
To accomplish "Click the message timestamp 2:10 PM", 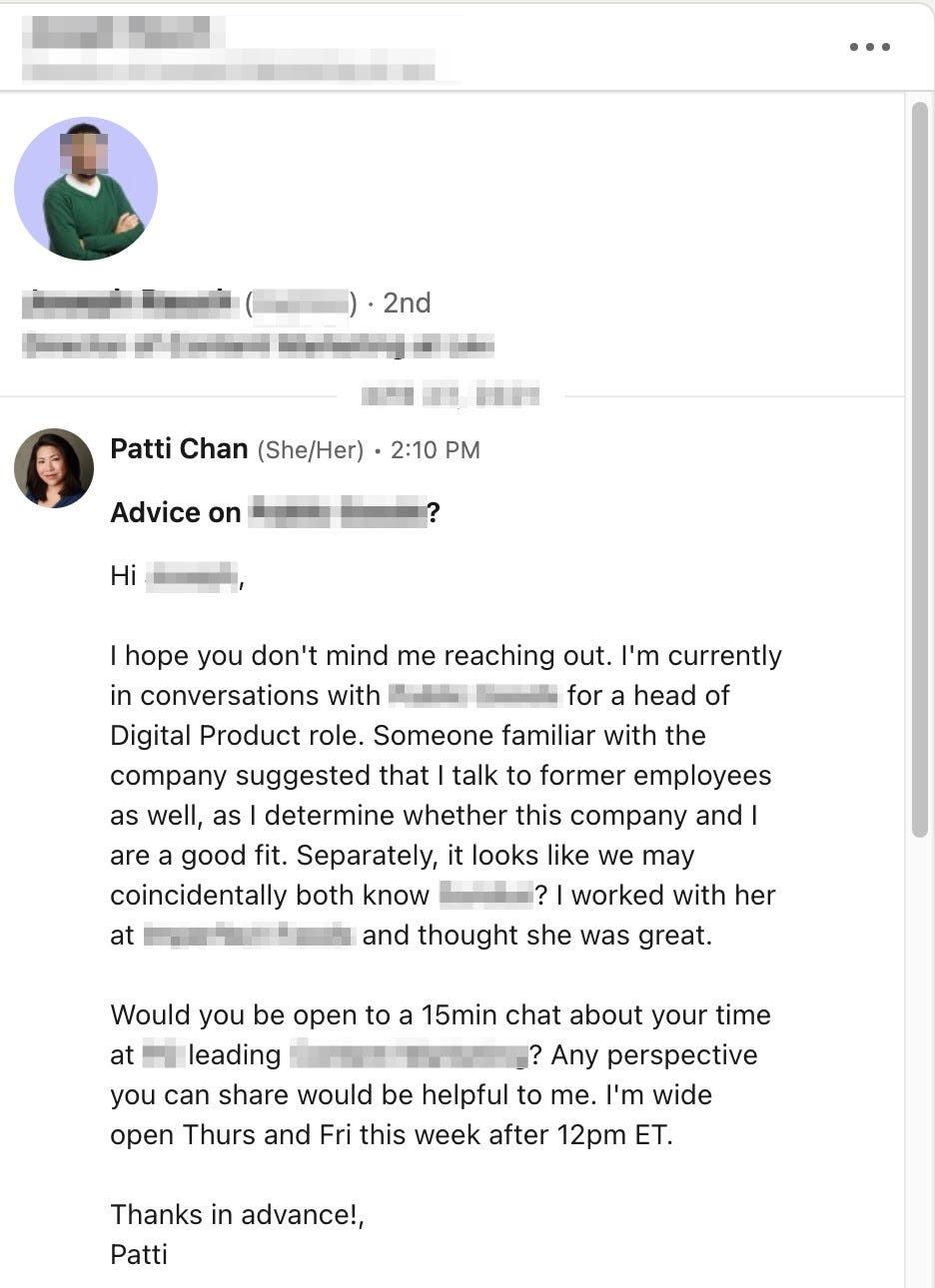I will (434, 450).
